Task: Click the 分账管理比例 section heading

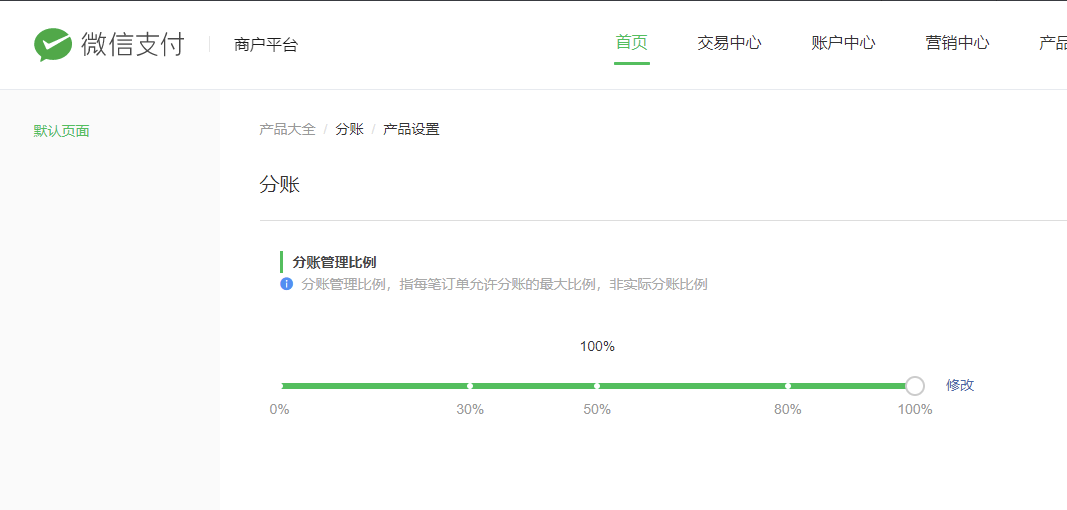Action: 334,262
